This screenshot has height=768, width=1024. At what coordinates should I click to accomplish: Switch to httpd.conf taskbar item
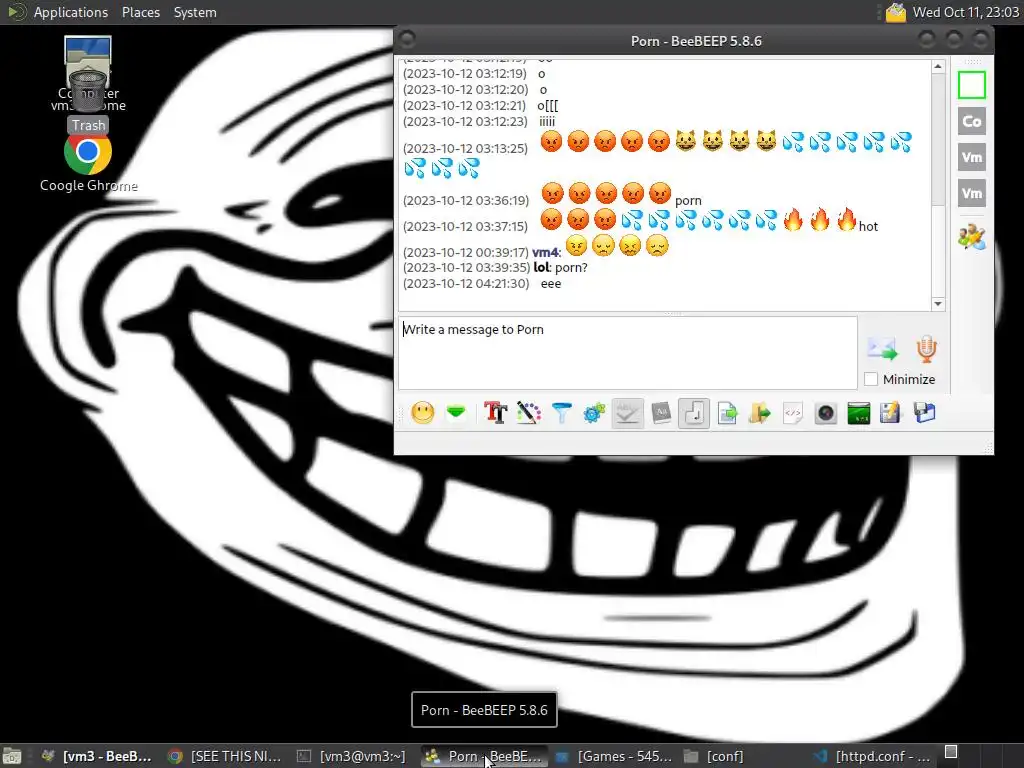click(x=872, y=756)
